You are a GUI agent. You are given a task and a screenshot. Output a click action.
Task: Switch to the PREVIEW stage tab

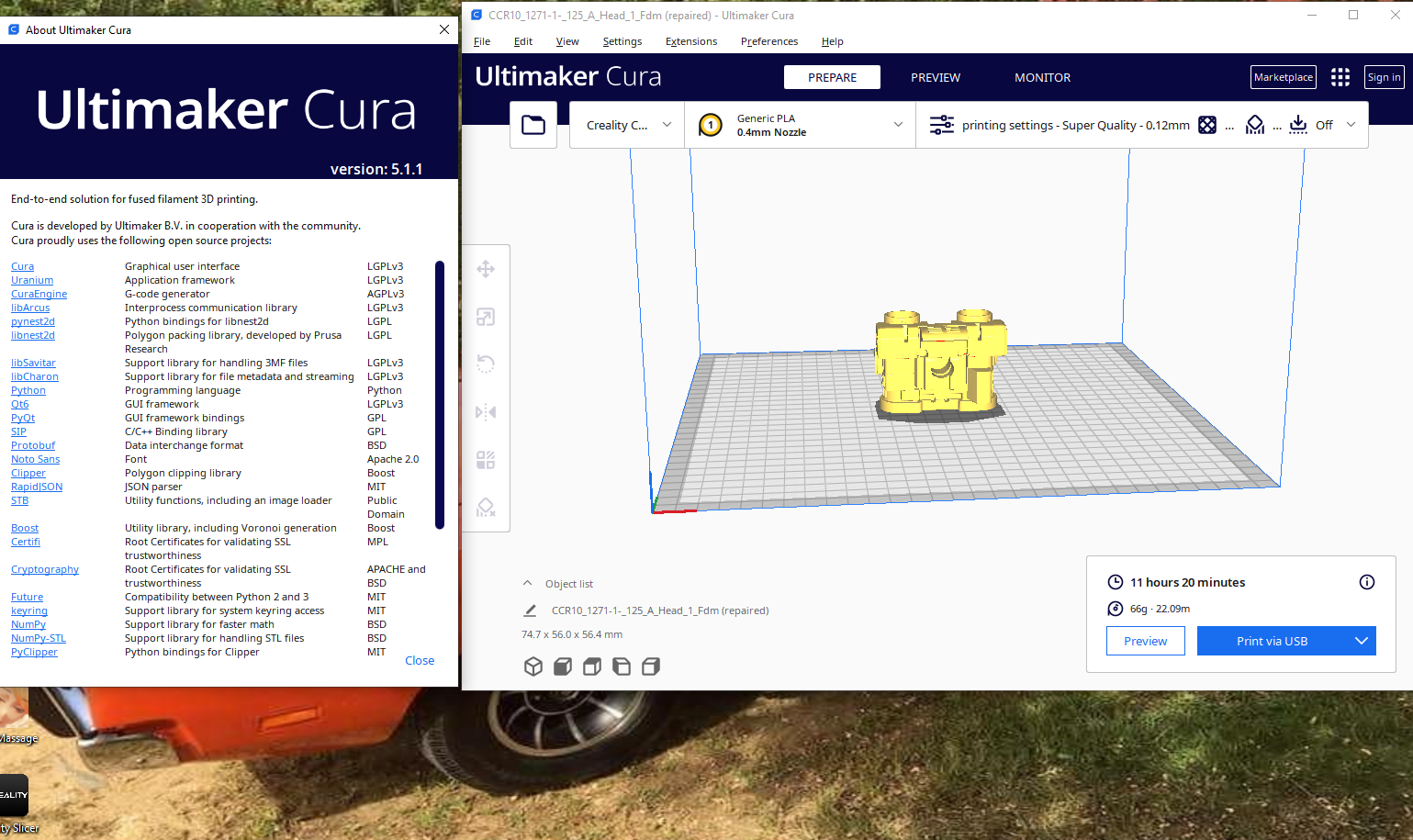936,77
